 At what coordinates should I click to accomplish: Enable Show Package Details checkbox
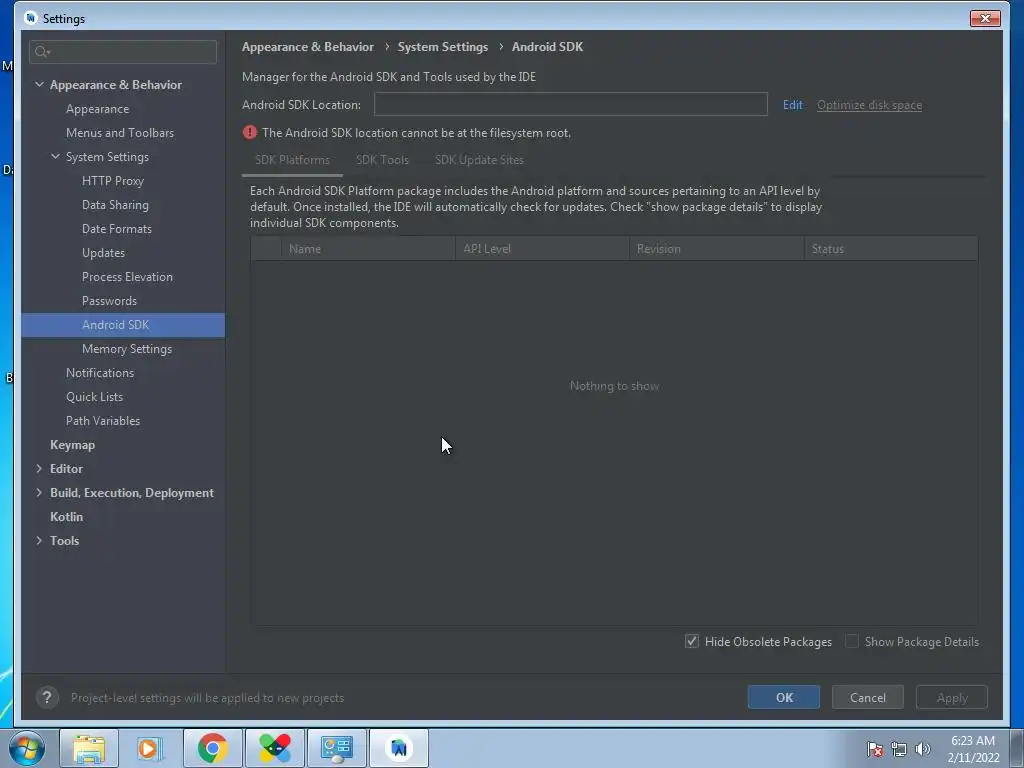click(x=852, y=641)
